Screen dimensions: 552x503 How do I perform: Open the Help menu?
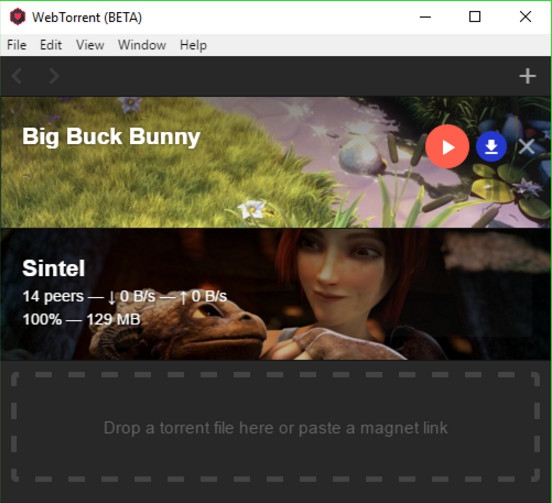[193, 45]
